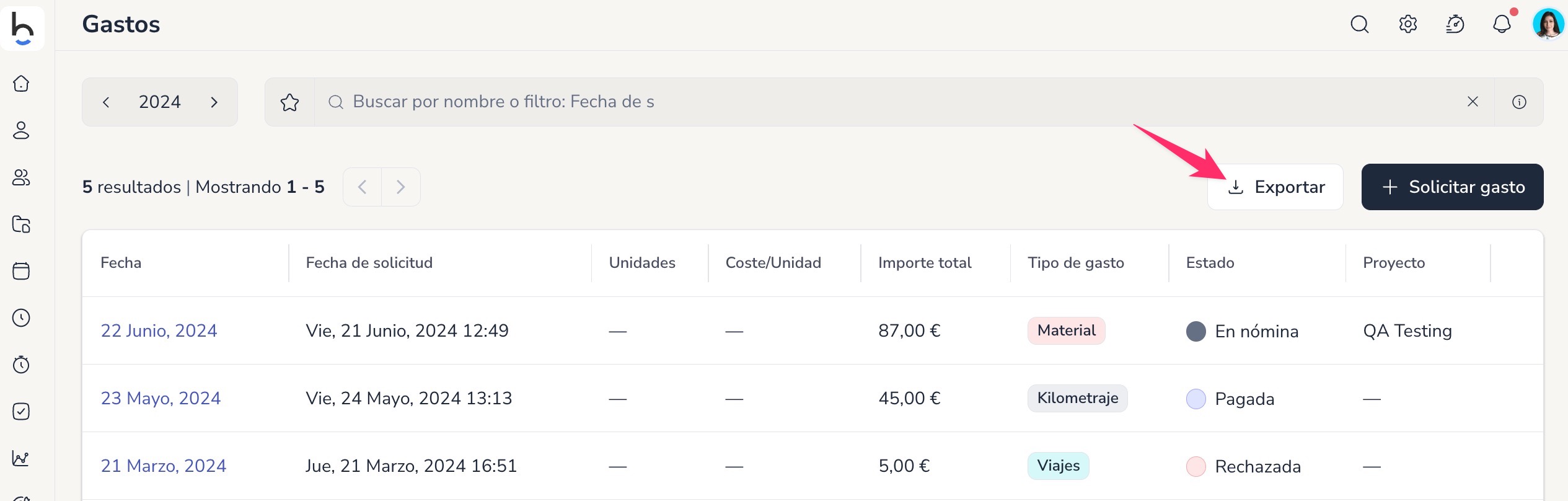Go to previous year before 2024

tap(106, 102)
